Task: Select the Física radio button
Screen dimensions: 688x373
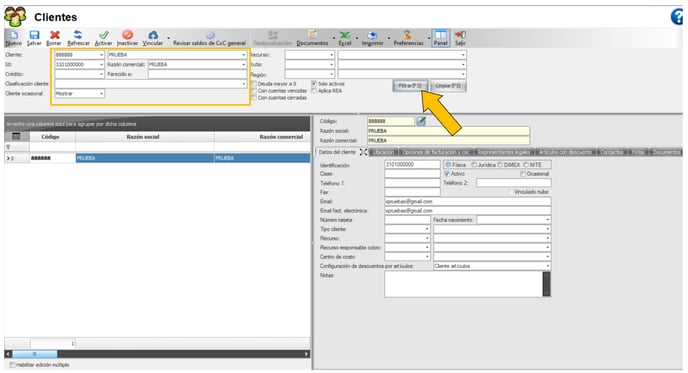Action: coord(448,165)
